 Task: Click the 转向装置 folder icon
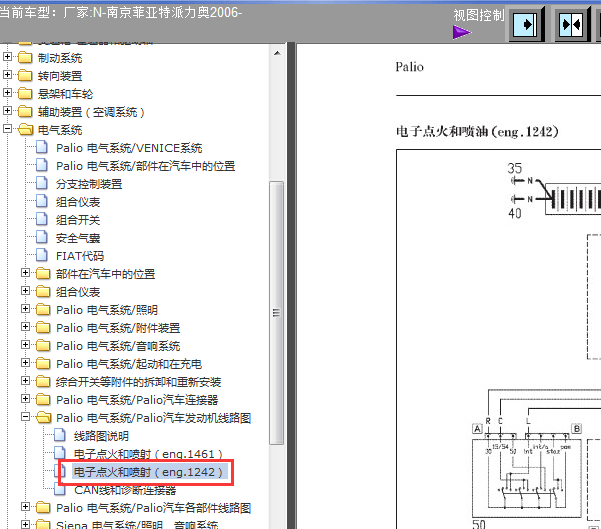[x=25, y=76]
